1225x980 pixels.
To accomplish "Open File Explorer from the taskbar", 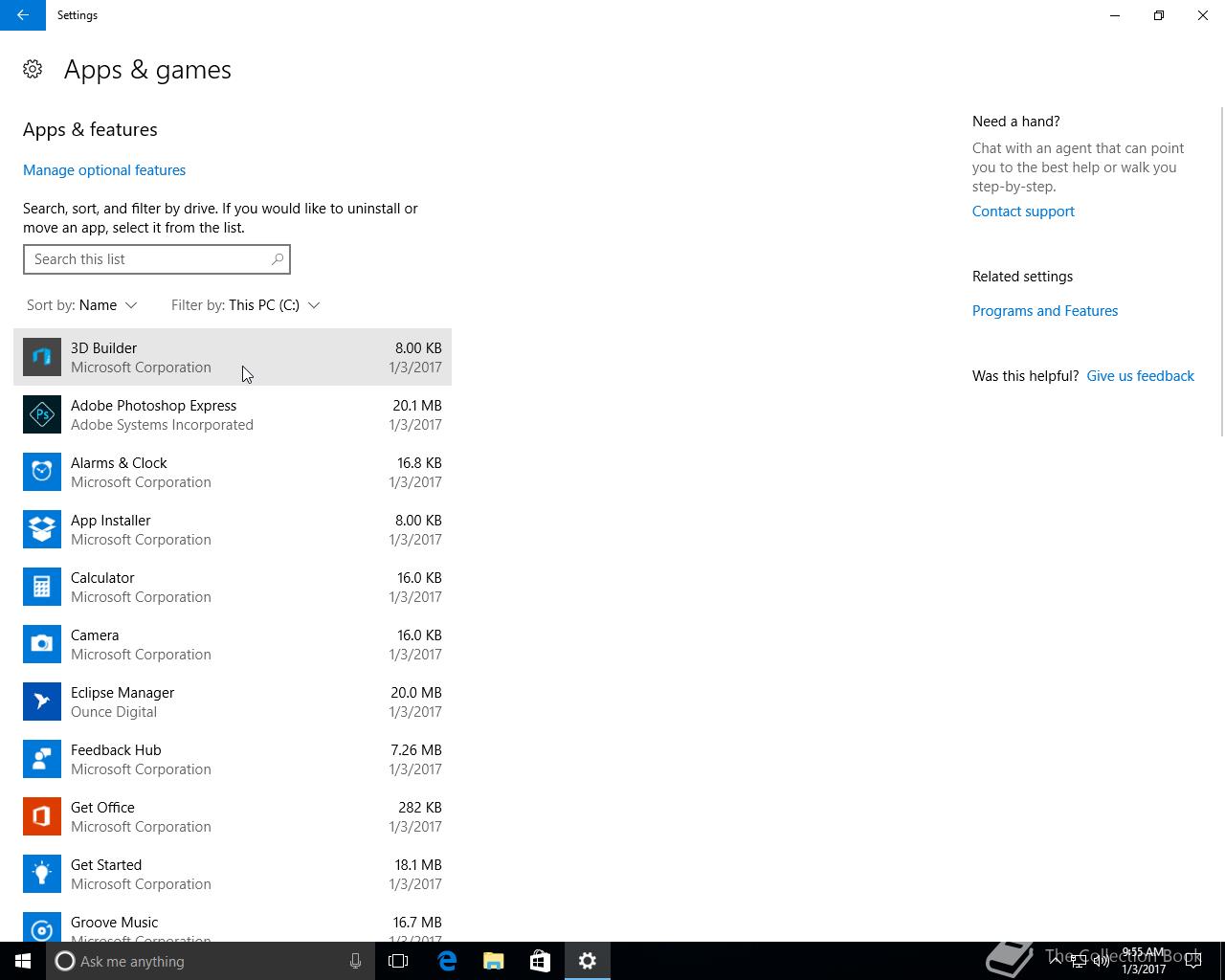I will point(494,961).
